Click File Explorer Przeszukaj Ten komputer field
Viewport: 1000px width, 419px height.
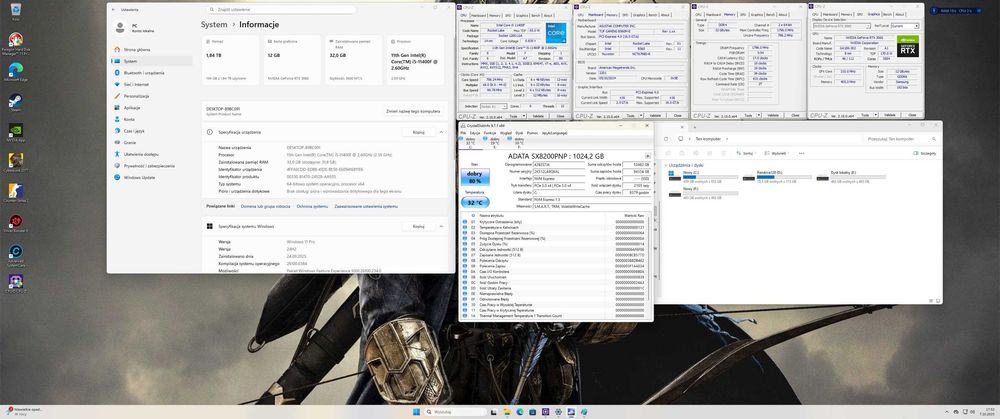(901, 138)
